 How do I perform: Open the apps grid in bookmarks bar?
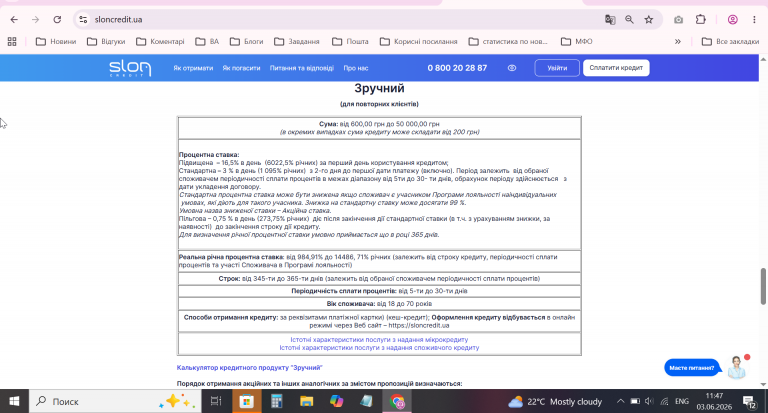tap(12, 42)
